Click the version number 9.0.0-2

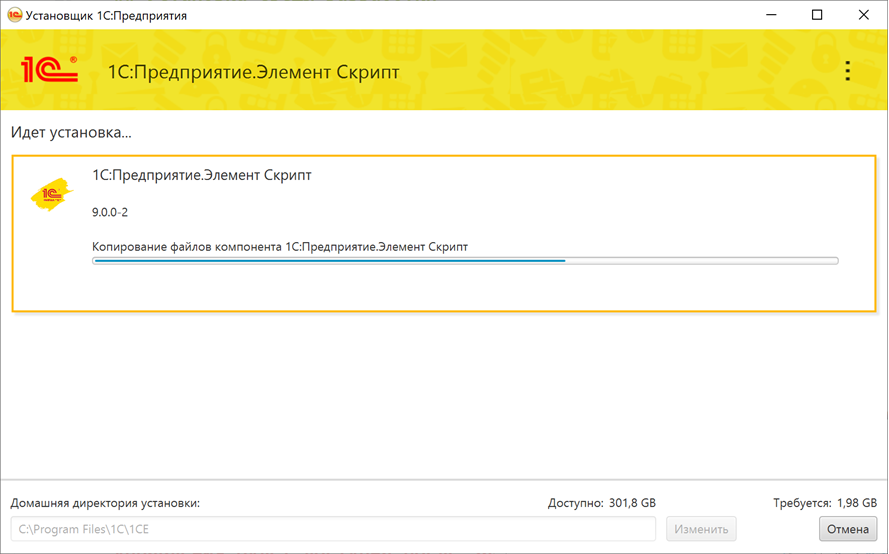(110, 213)
